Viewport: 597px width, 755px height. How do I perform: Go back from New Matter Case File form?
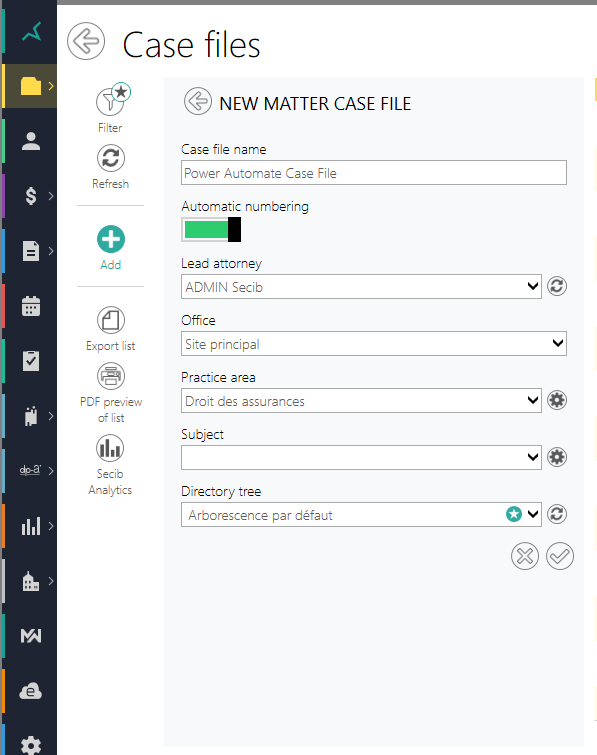pyautogui.click(x=197, y=101)
